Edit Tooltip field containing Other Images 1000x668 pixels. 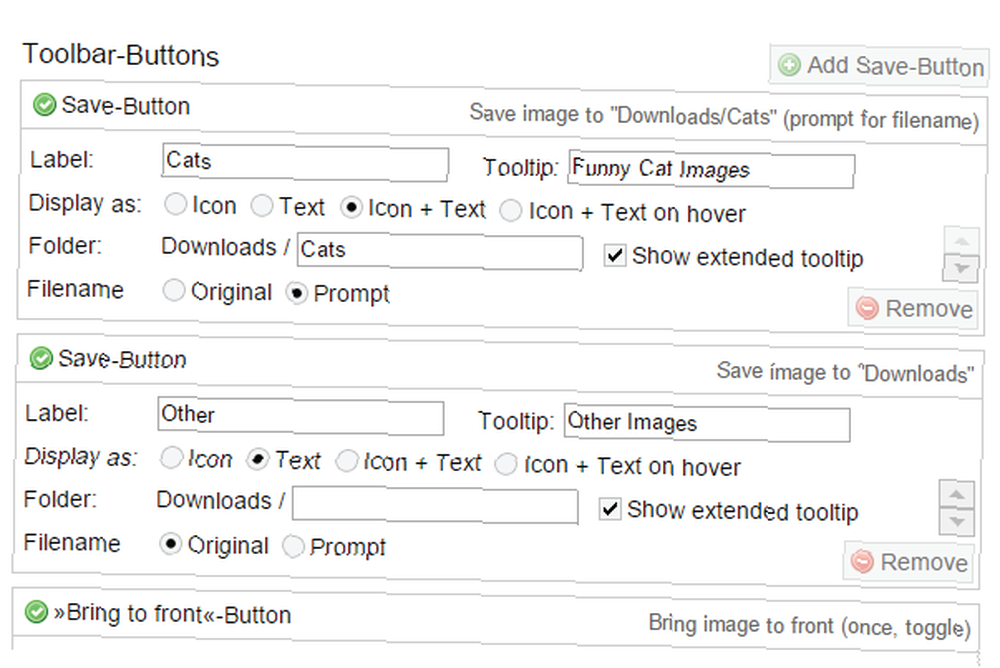tap(707, 424)
